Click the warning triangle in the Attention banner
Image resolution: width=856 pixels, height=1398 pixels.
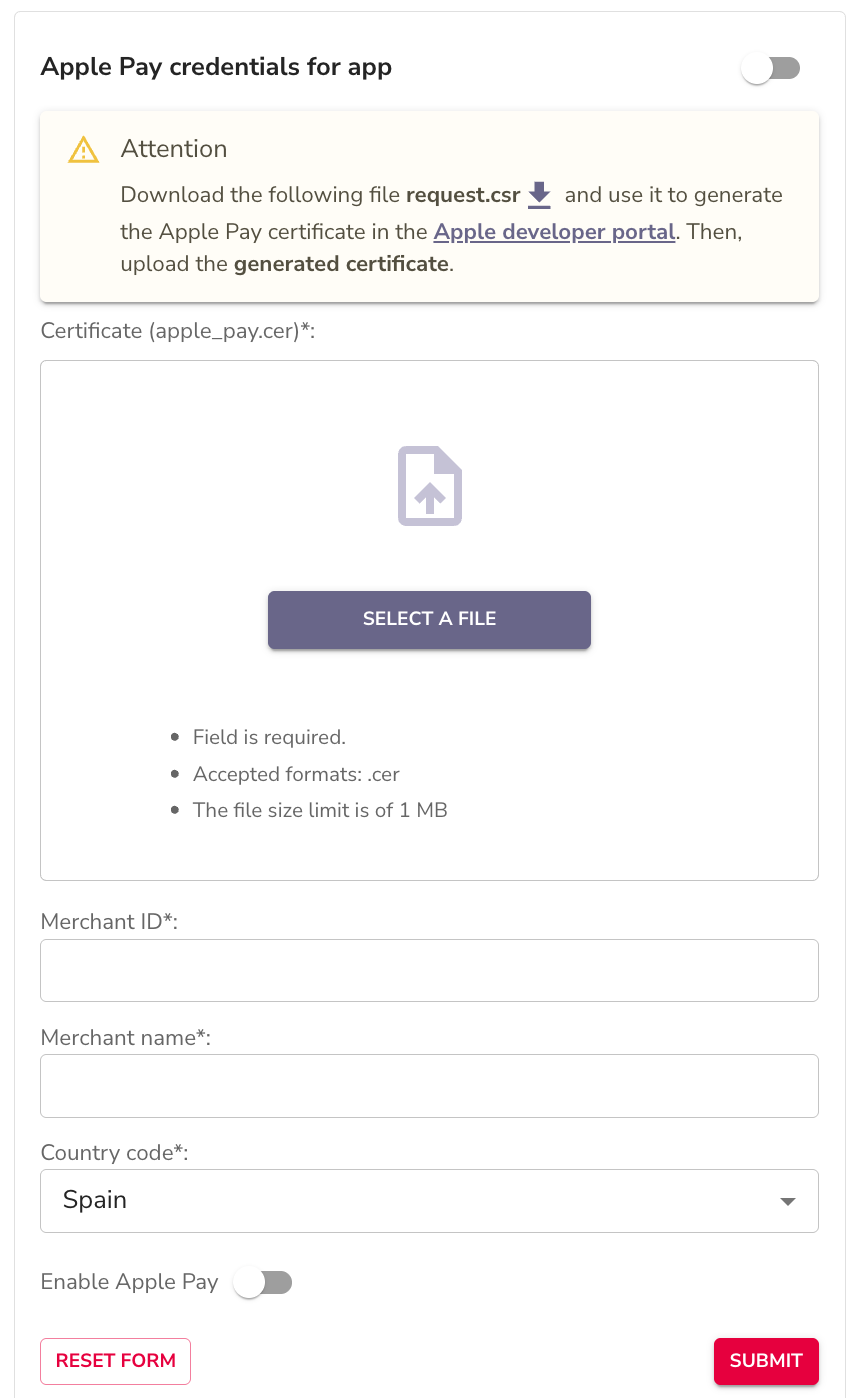pos(83,149)
